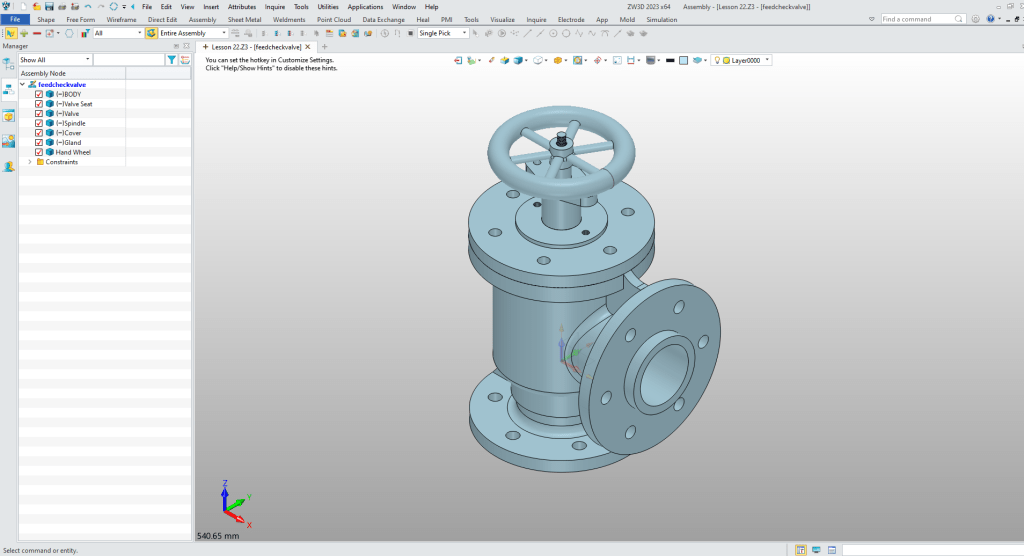Click the Open file folder icon

pos(35,6)
